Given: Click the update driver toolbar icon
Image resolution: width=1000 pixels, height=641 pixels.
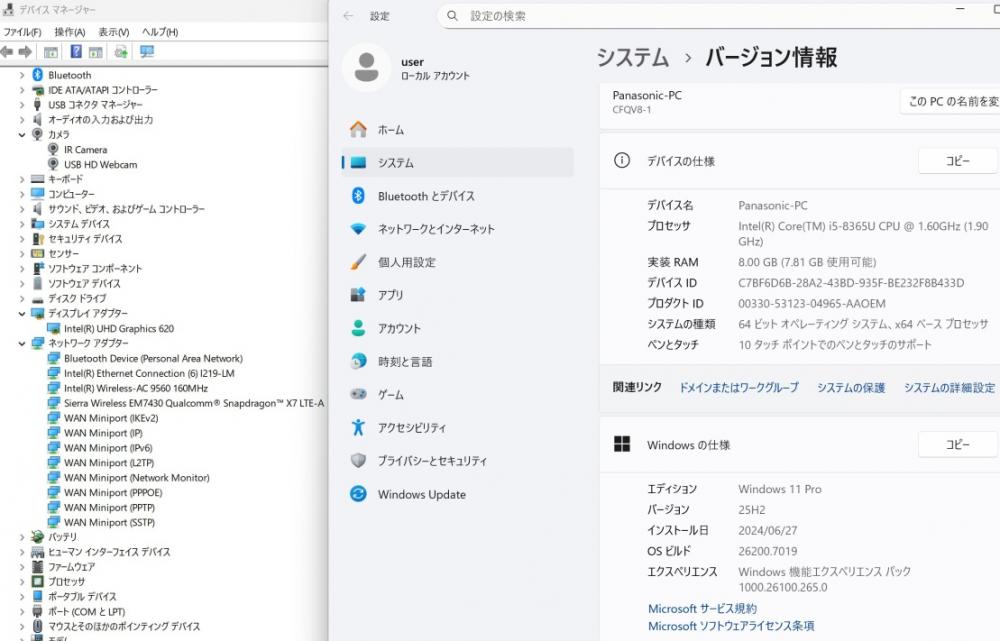Looking at the screenshot, I should (x=121, y=52).
